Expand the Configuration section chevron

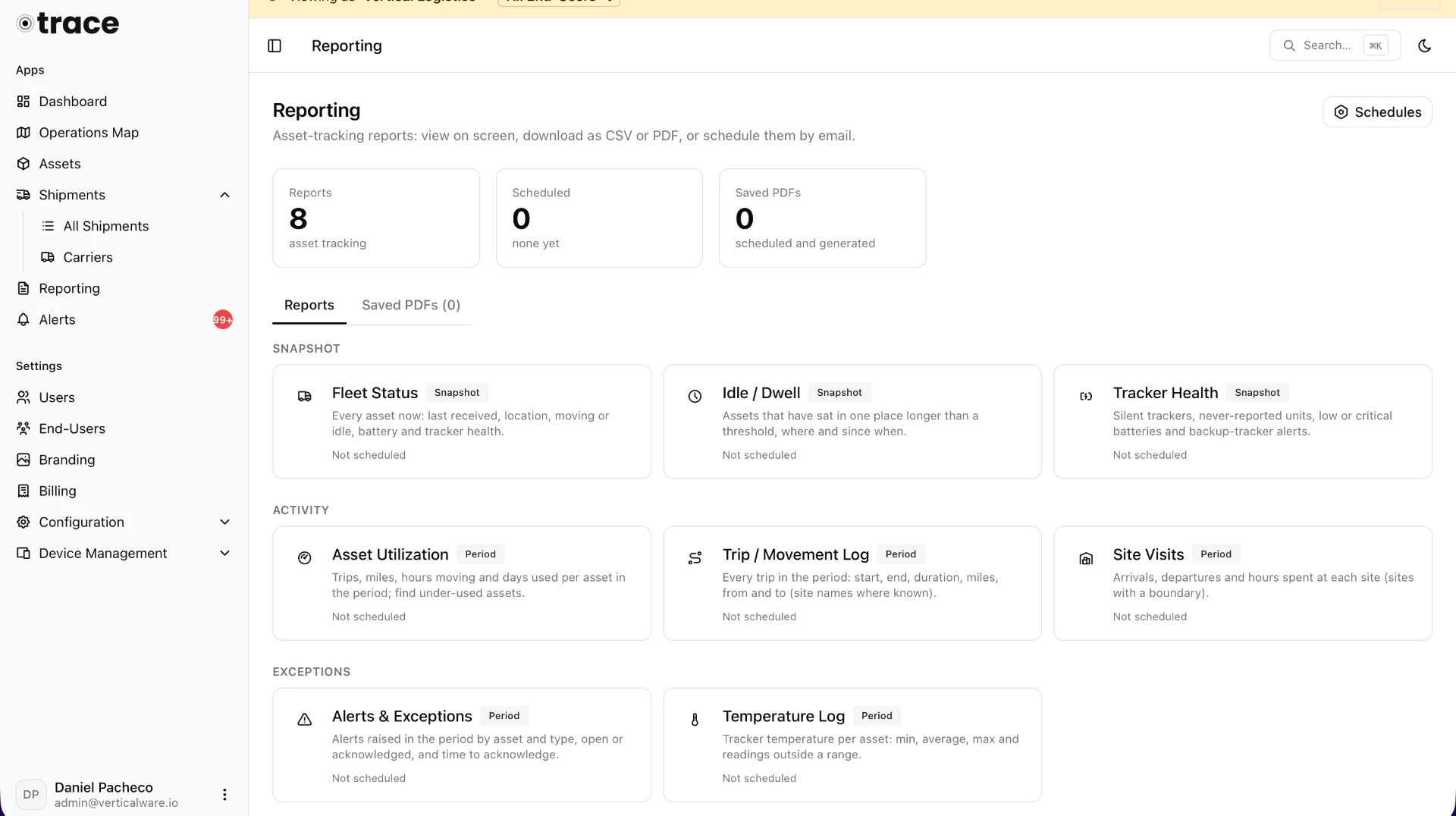click(224, 522)
